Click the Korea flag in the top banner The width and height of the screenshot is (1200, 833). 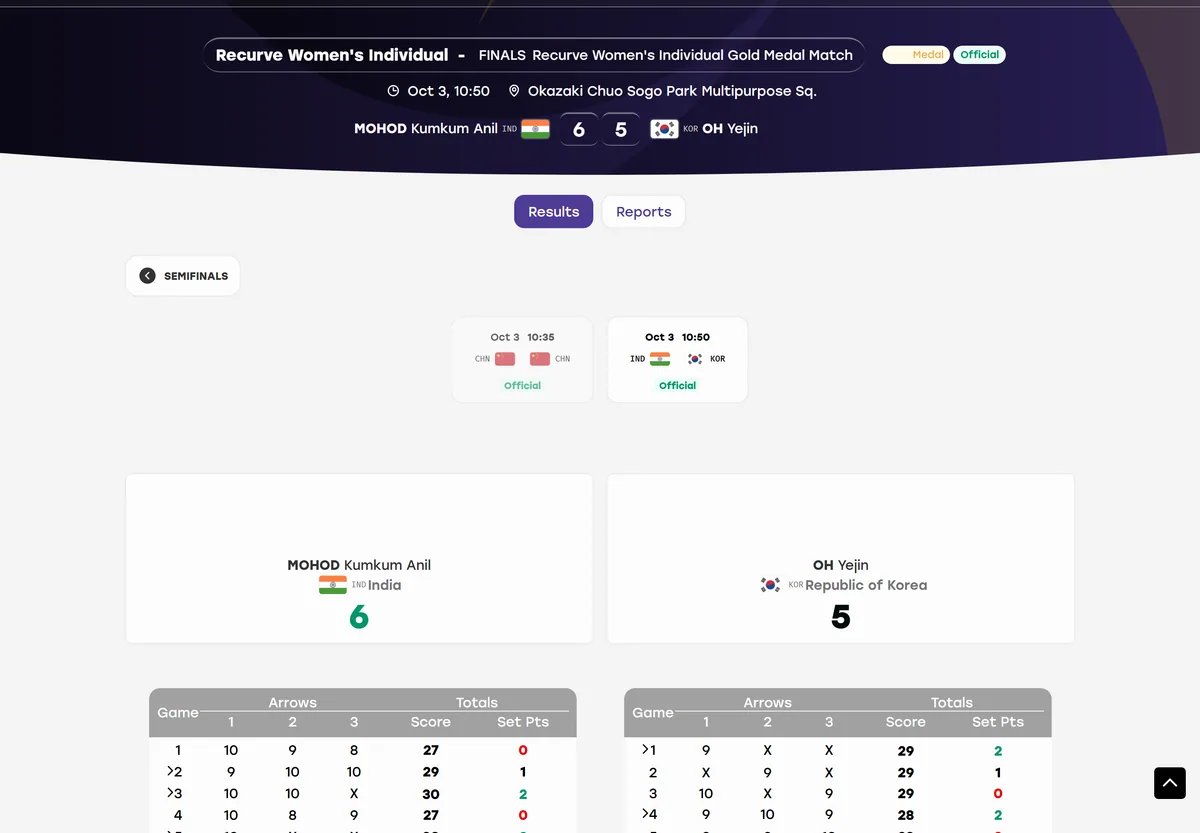pyautogui.click(x=664, y=129)
